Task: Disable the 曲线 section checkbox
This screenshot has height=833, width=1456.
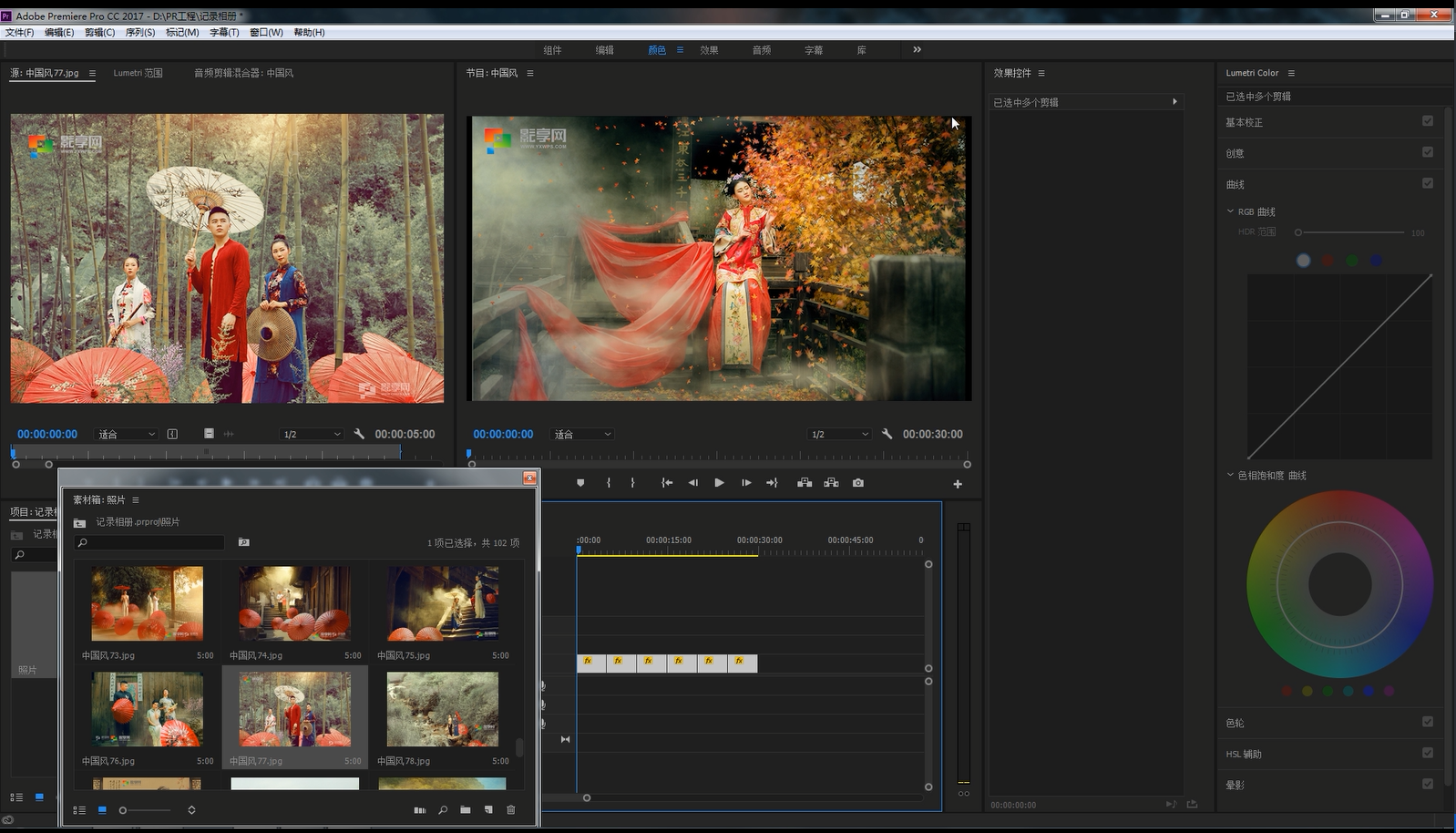Action: coord(1427,183)
